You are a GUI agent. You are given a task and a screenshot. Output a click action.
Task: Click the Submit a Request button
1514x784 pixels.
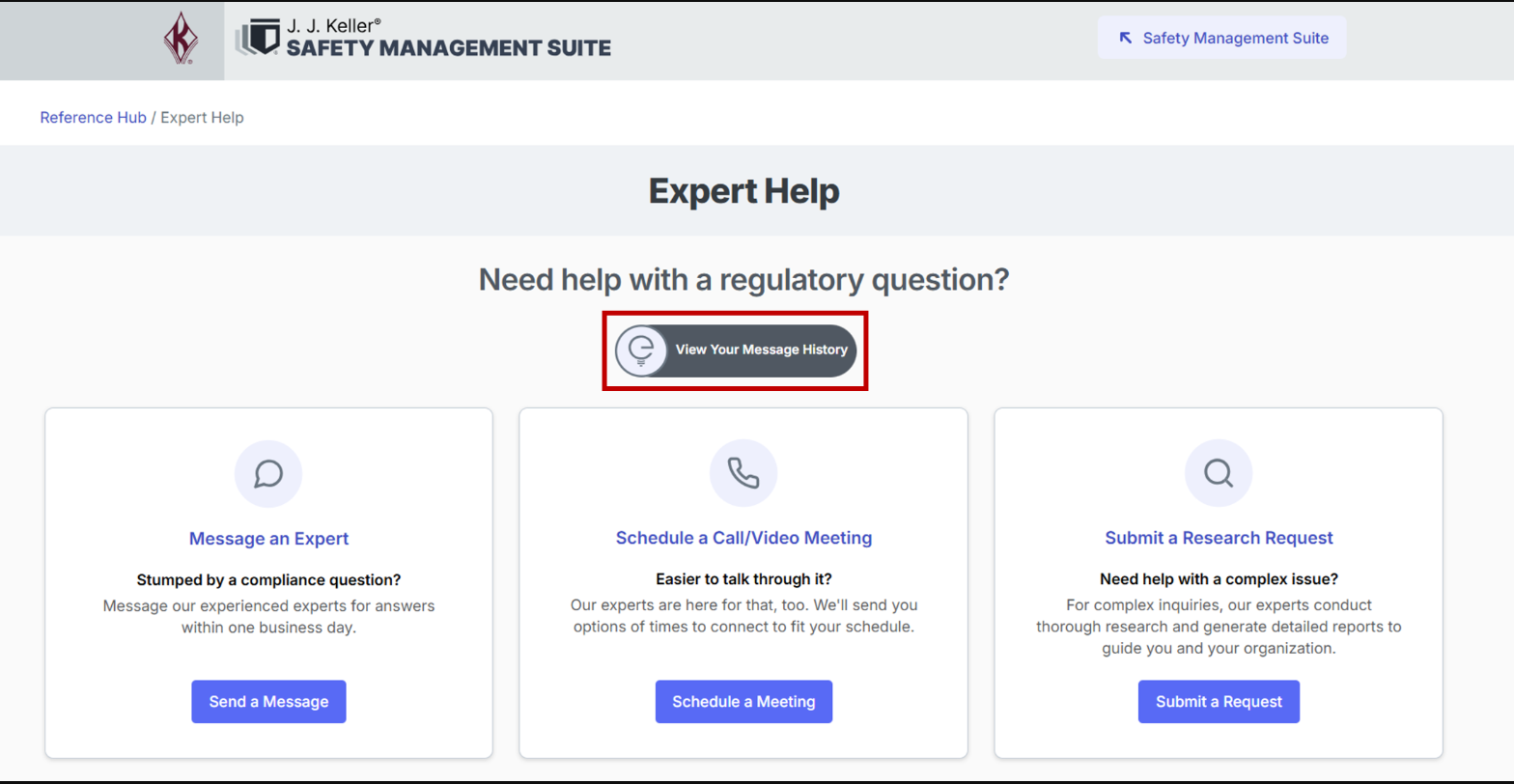1219,702
